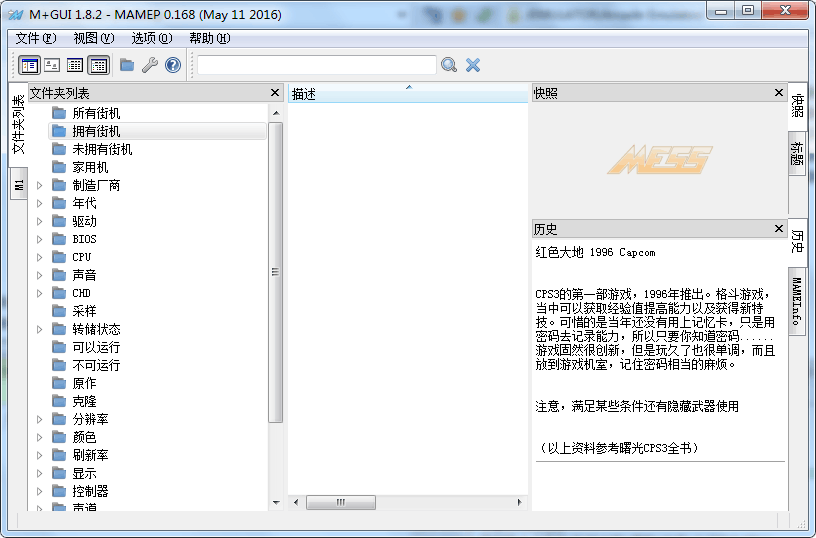Select the 克隆 folder
Viewport: 816px width, 538px height.
point(84,401)
